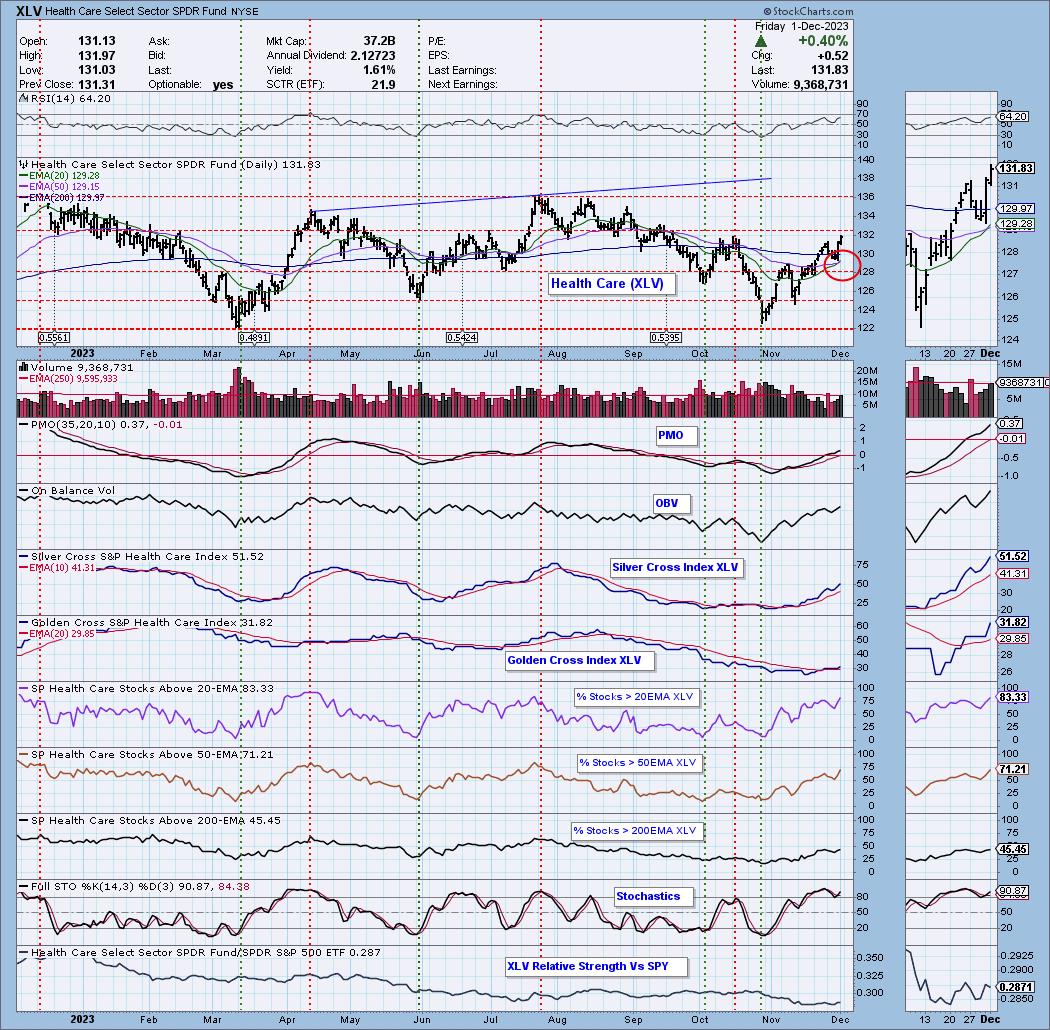Click SP Health Care Stocks Above 200-EMA legend
Image resolution: width=1050 pixels, height=1030 pixels.
click(x=155, y=820)
